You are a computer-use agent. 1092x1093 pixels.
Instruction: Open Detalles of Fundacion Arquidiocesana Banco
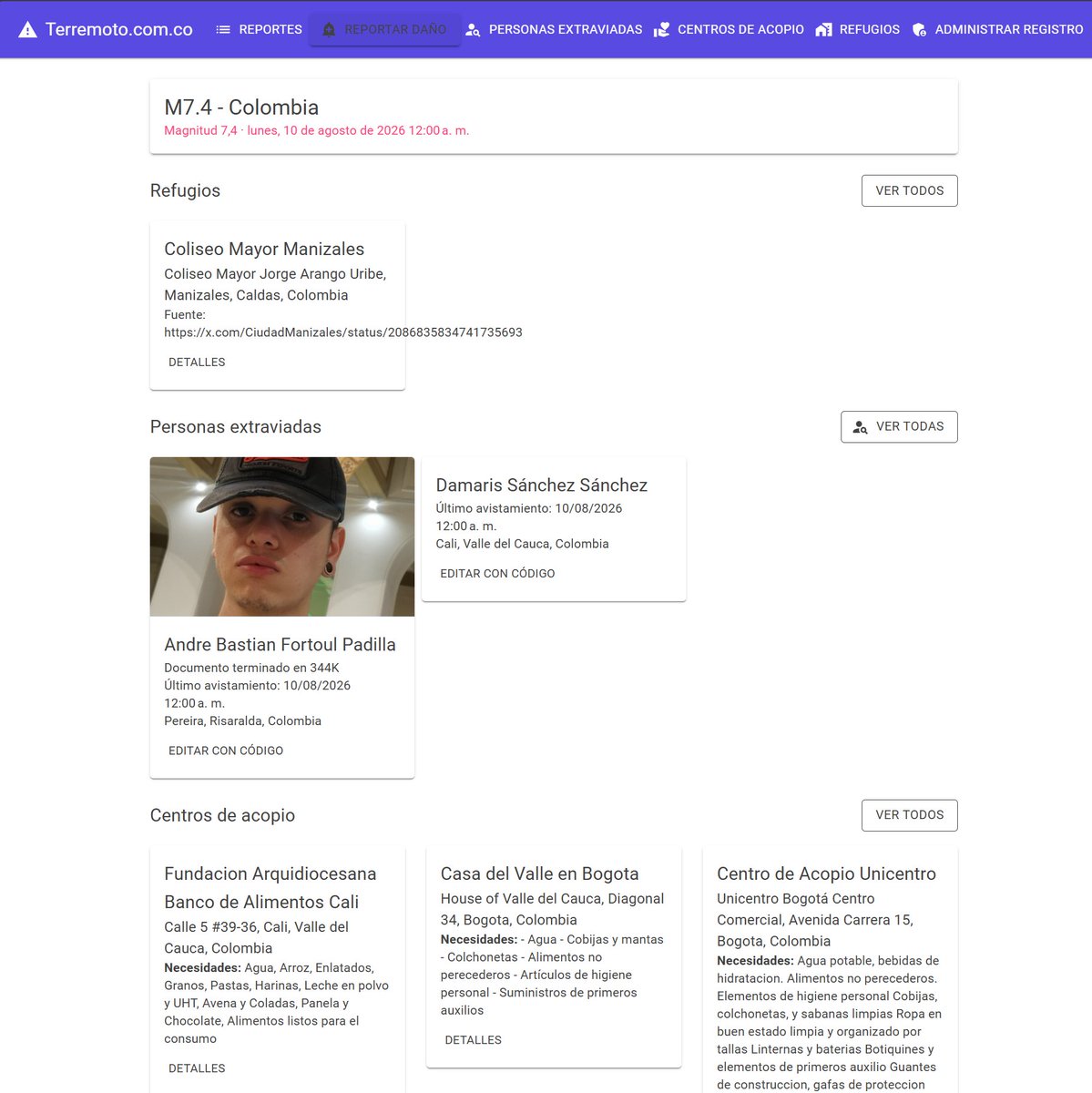click(197, 1068)
